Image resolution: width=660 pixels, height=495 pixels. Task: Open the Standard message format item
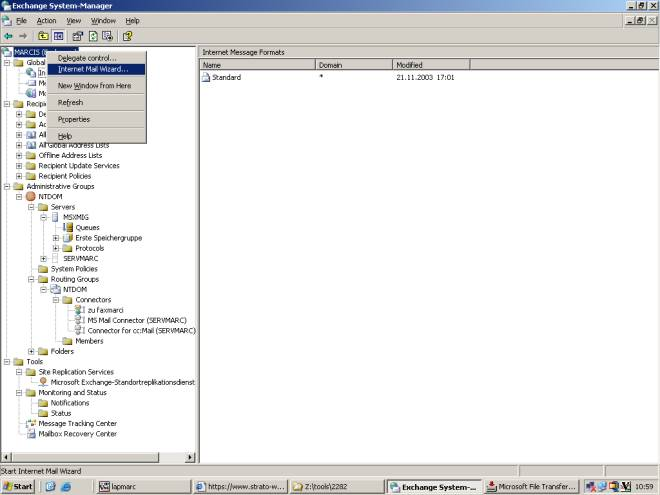click(226, 77)
